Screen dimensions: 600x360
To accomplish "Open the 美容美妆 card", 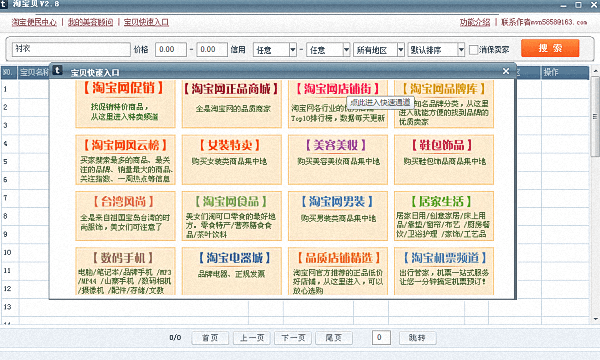I will point(338,160).
